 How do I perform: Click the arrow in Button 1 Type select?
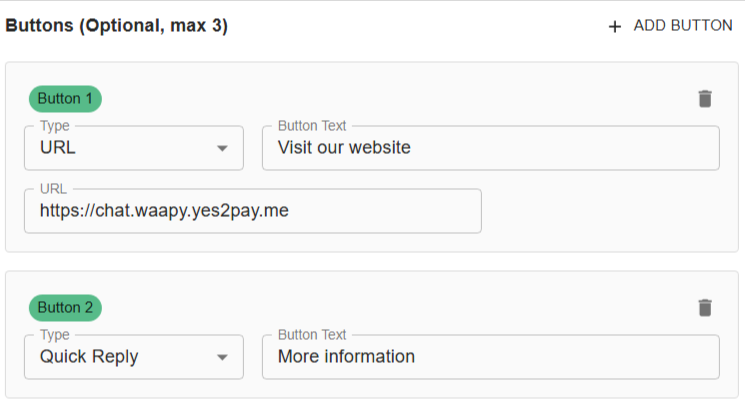pos(222,149)
